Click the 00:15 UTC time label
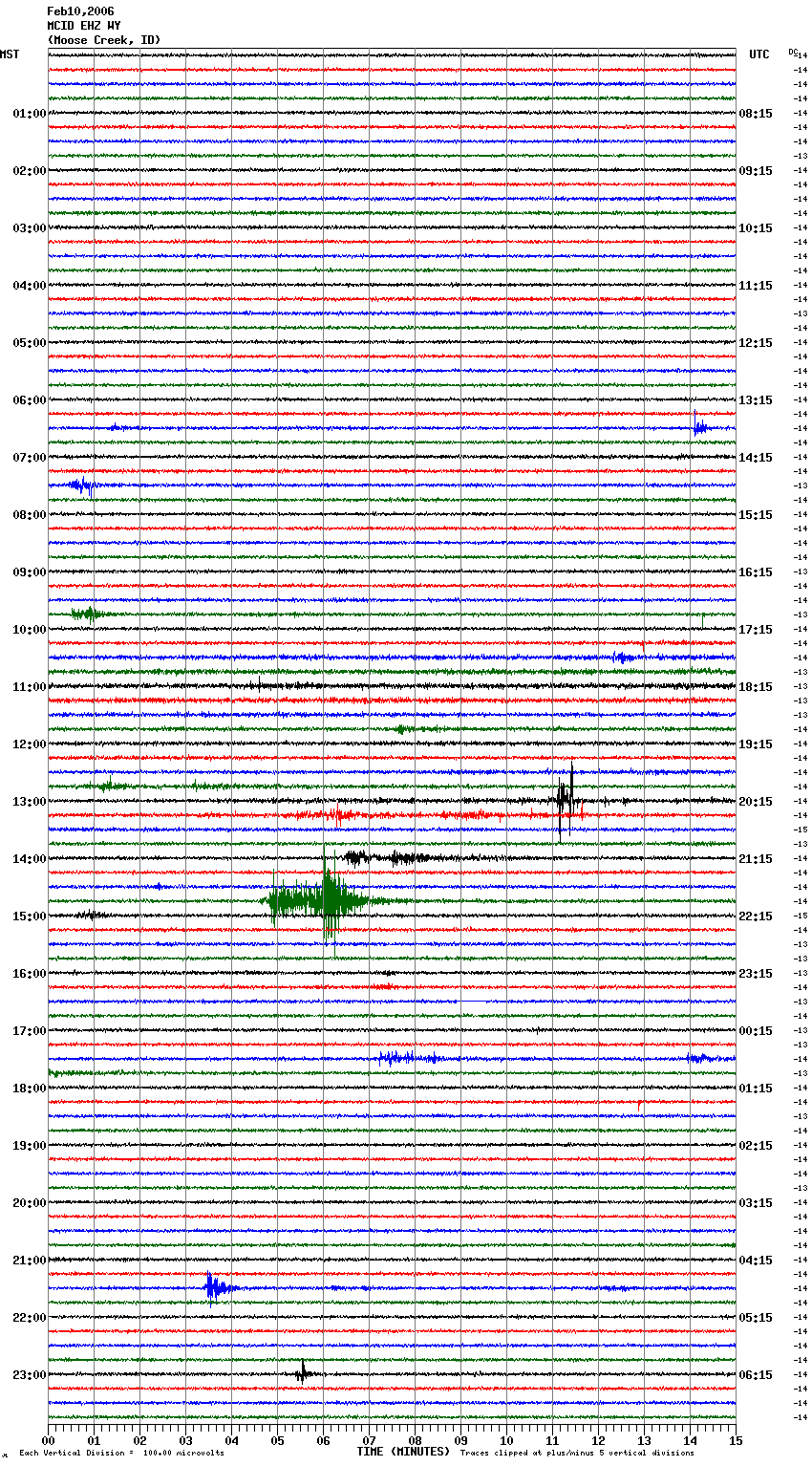This screenshot has width=812, height=1466. click(x=756, y=1031)
